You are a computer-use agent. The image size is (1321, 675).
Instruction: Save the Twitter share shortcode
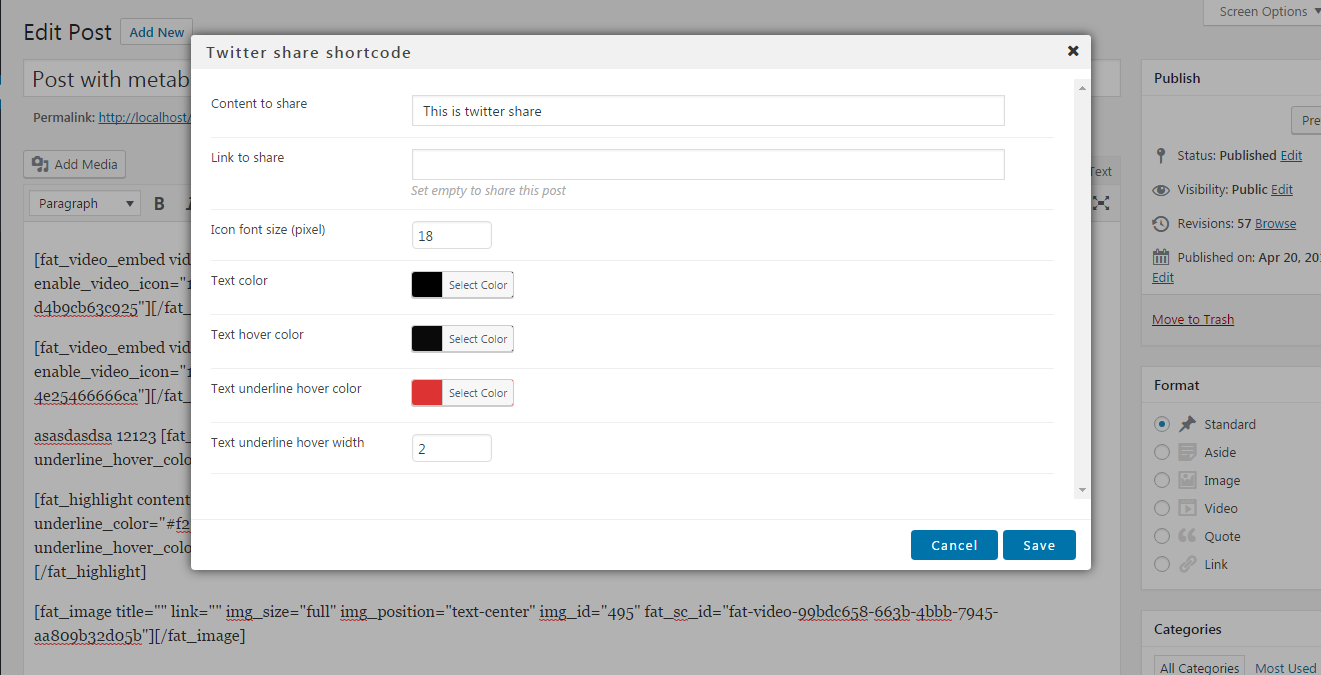pos(1039,545)
